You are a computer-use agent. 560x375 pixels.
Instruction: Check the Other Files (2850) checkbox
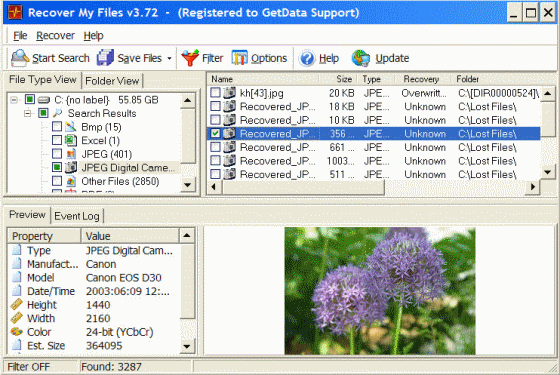(57, 181)
